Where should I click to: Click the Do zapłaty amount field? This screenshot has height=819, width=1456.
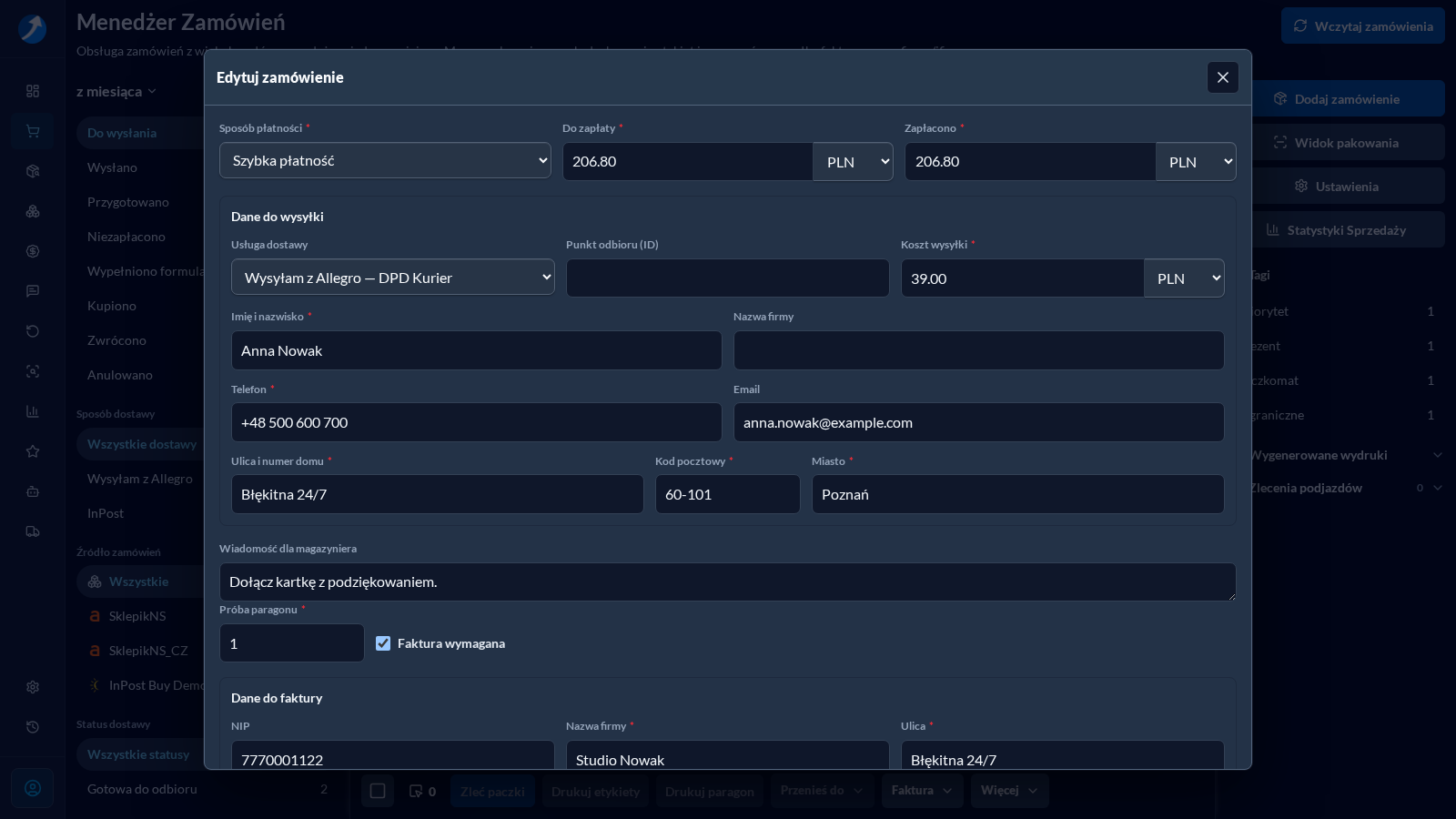(687, 161)
